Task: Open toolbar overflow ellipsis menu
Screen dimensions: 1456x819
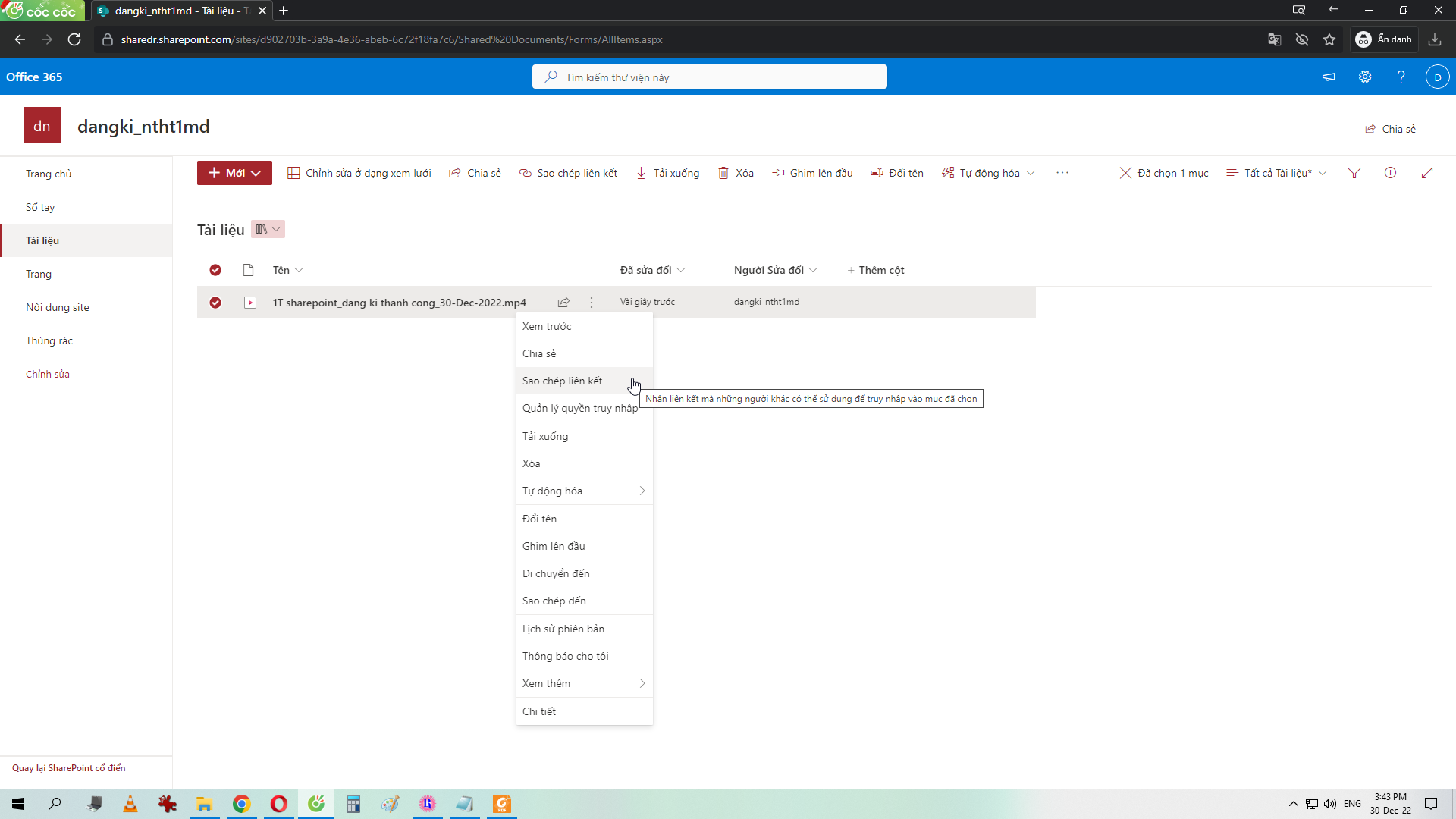Action: (1062, 173)
